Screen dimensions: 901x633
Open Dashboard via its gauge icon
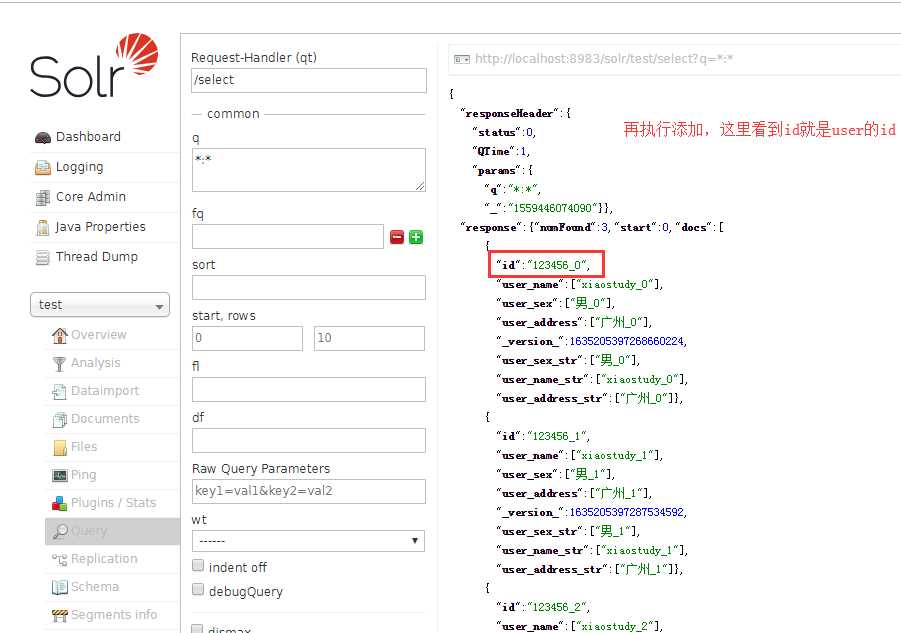(x=43, y=137)
